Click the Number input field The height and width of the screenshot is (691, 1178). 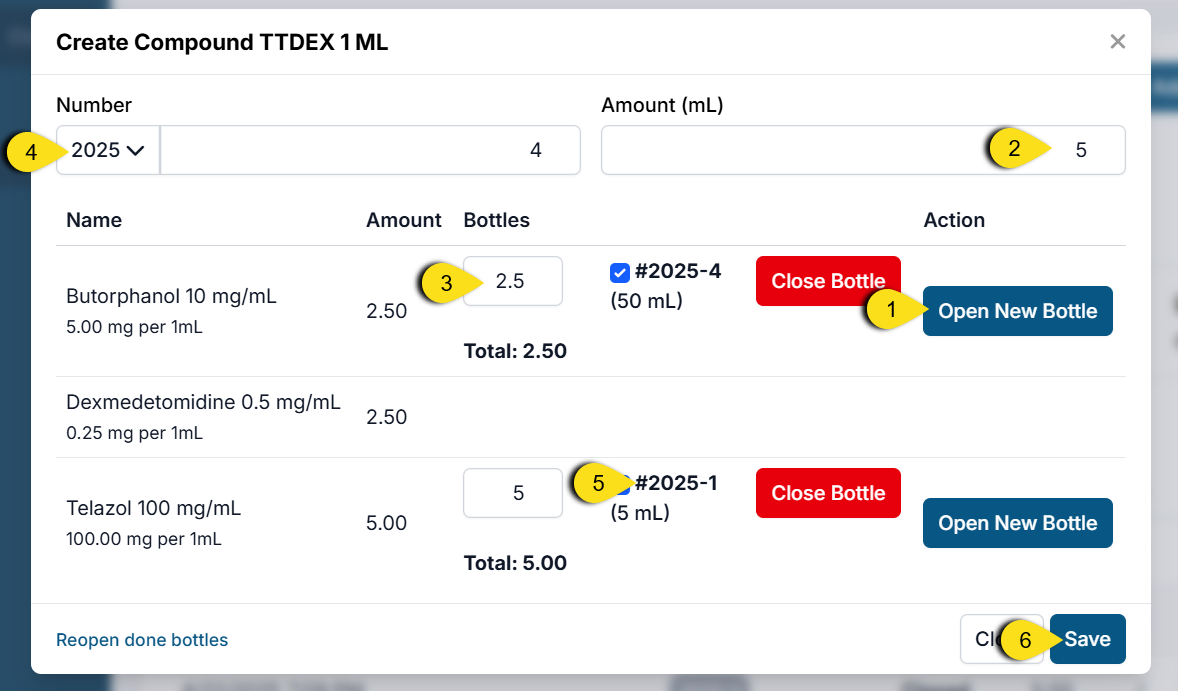pyautogui.click(x=370, y=150)
